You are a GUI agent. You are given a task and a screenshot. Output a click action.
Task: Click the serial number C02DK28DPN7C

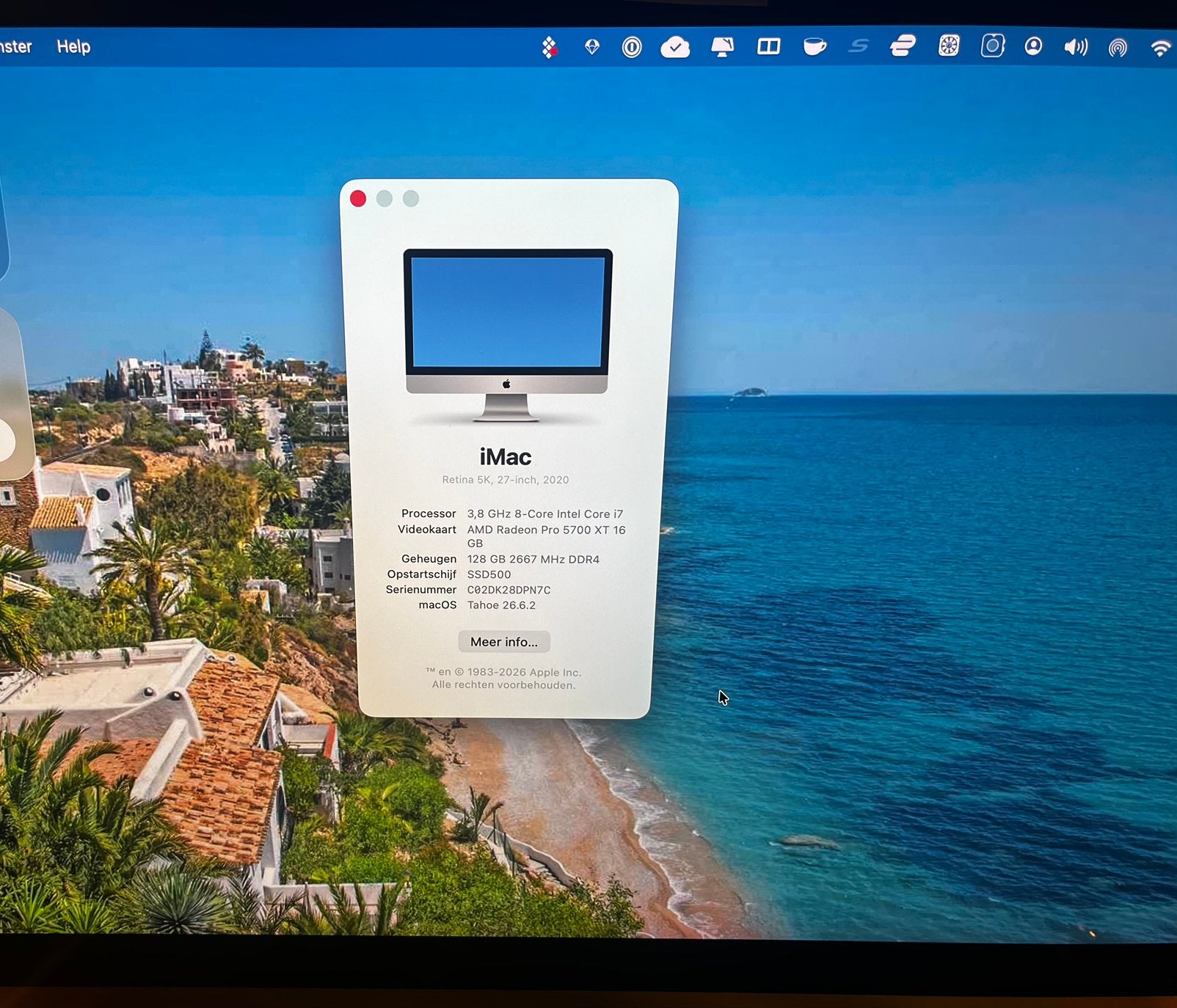point(509,590)
